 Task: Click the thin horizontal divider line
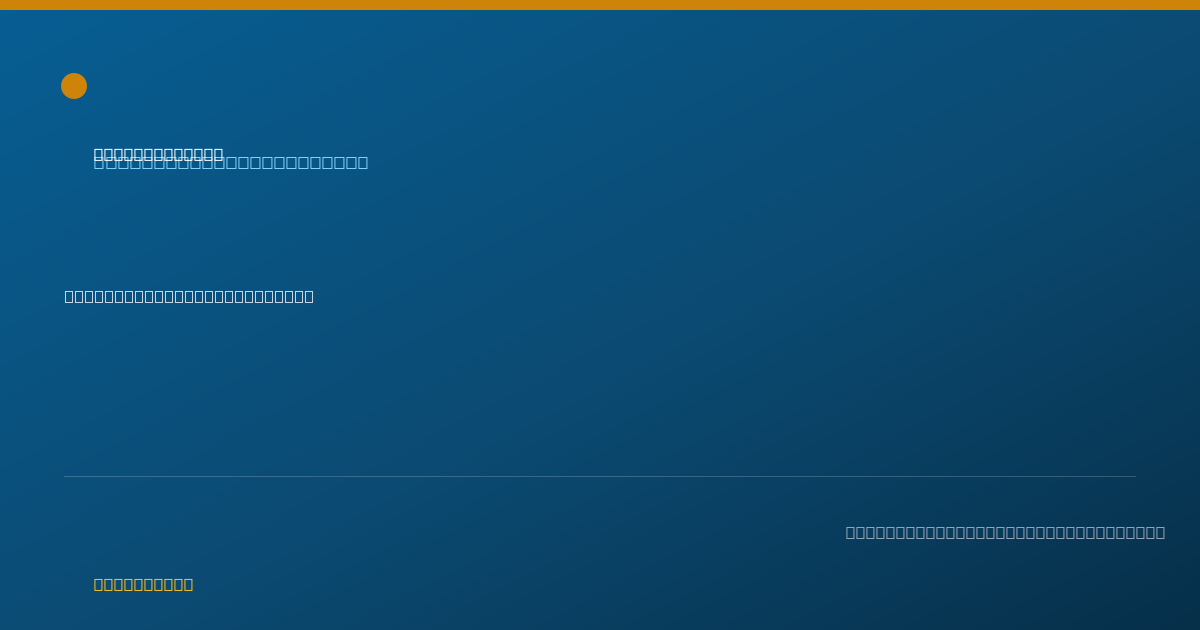[x=600, y=476]
